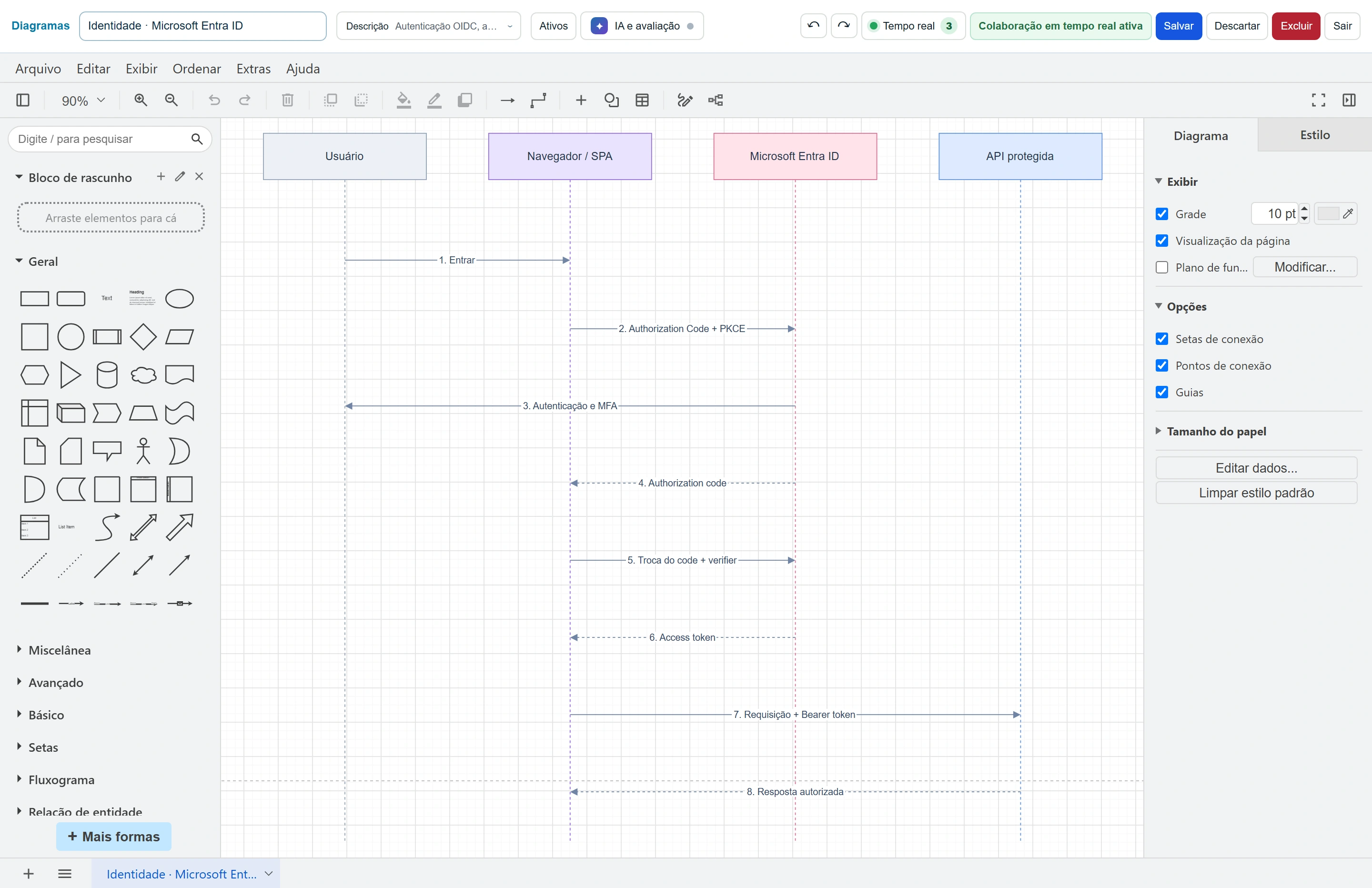Click the zoom out magnifier icon

171,101
